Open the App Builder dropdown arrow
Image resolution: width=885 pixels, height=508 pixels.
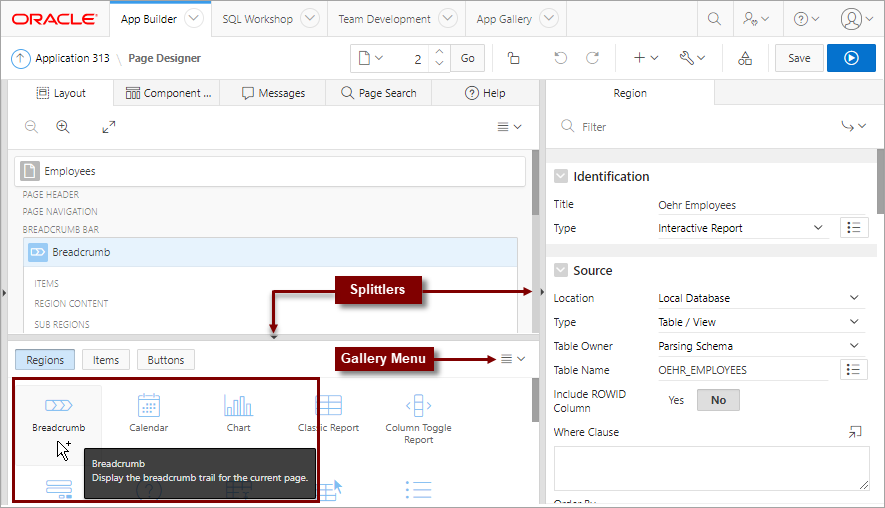[x=194, y=19]
